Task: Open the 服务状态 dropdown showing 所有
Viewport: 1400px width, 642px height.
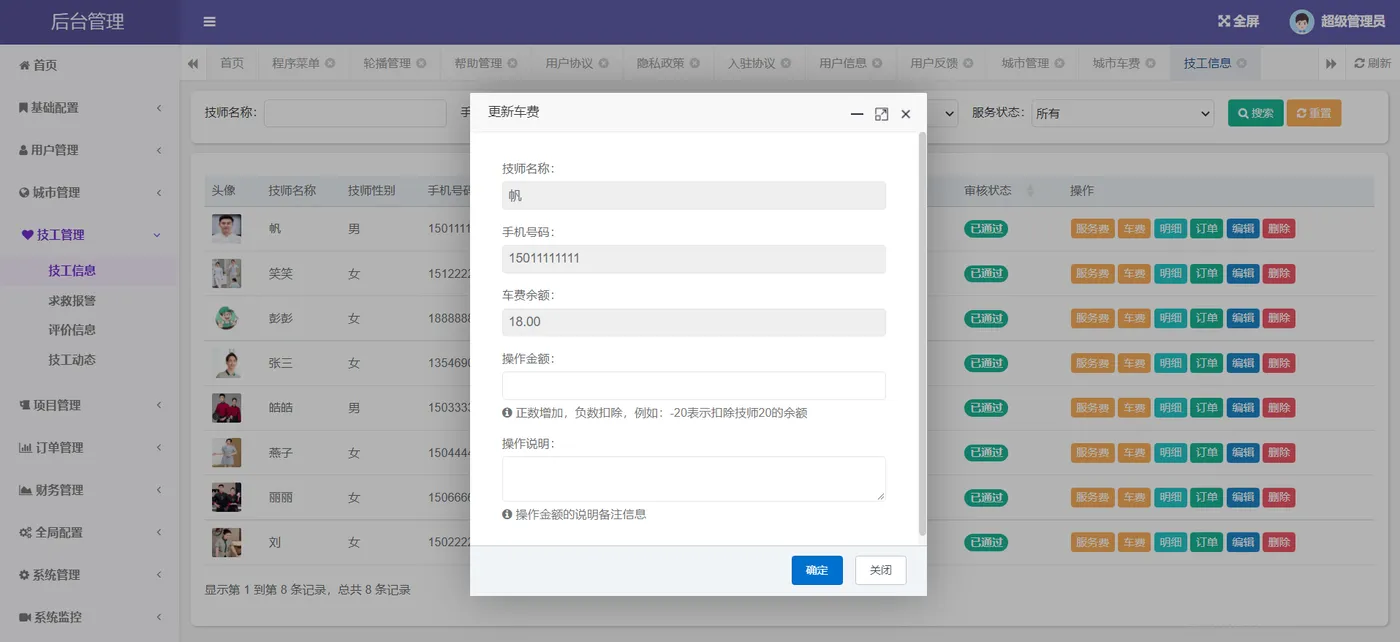Action: [1122, 113]
